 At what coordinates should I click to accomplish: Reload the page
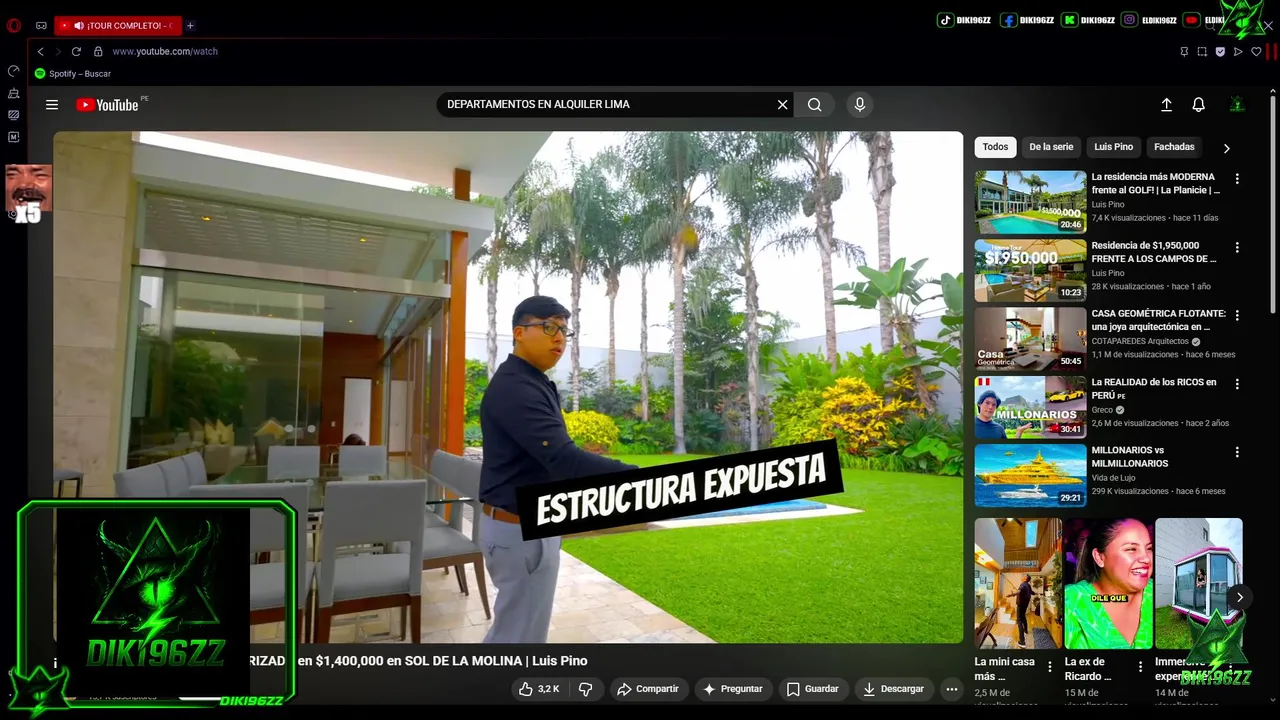[76, 51]
